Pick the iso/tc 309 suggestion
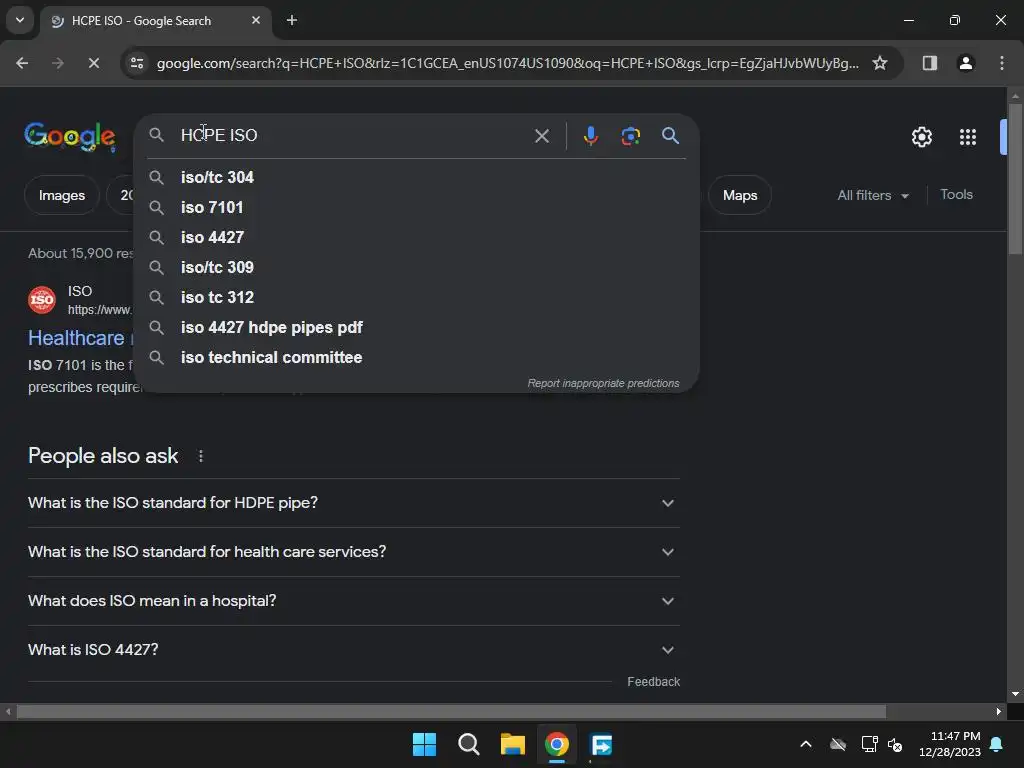1024x768 pixels. click(416, 267)
